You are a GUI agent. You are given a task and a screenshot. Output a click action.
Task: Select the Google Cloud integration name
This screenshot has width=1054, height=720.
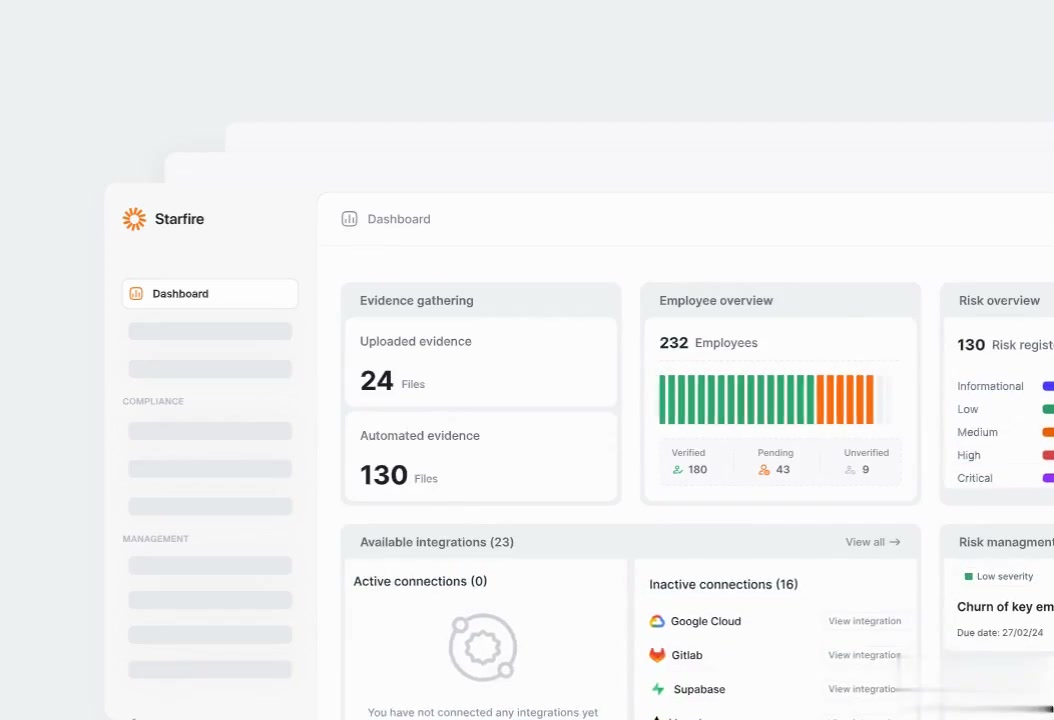706,621
